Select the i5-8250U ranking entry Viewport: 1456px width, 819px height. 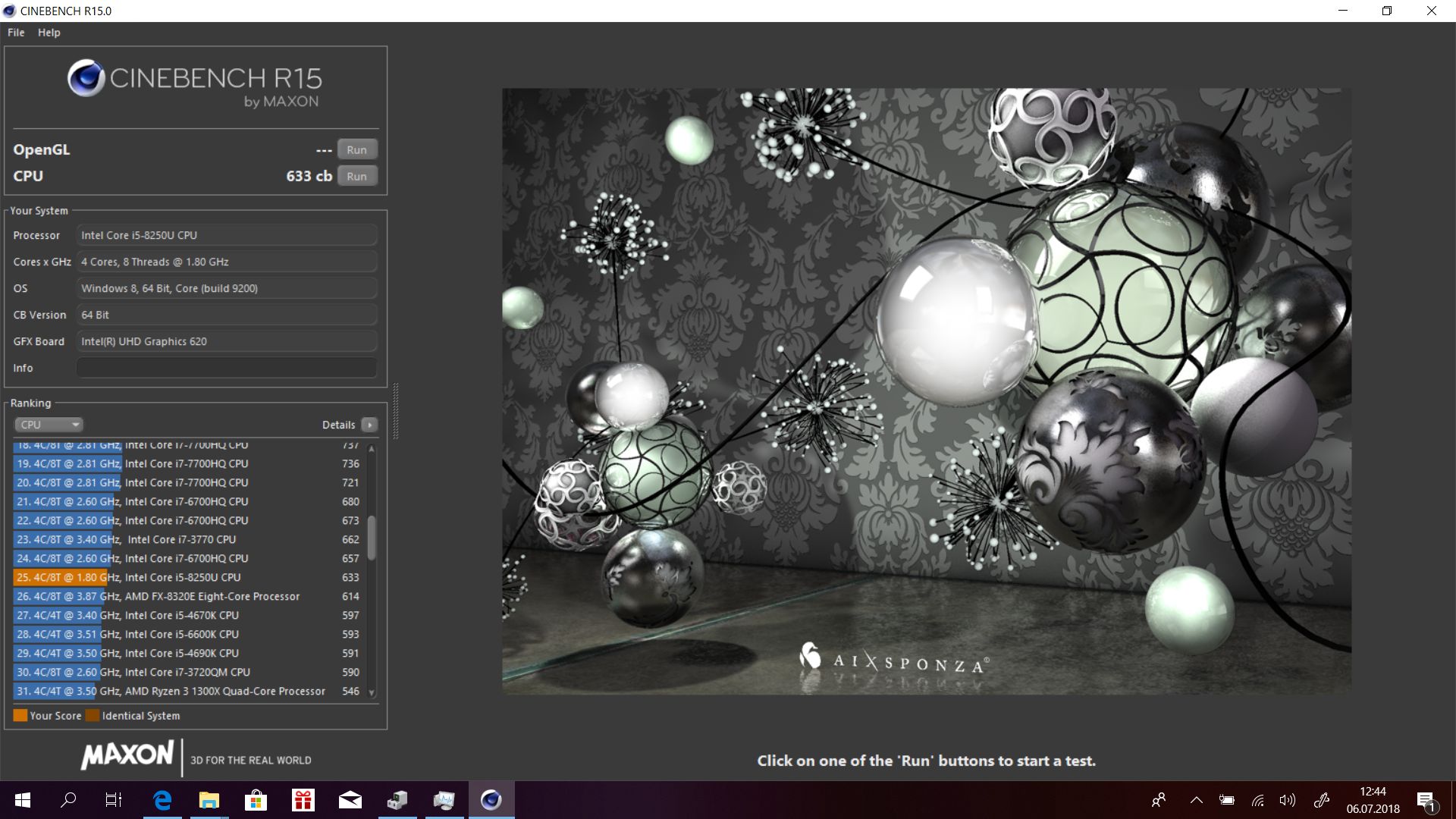point(182,577)
